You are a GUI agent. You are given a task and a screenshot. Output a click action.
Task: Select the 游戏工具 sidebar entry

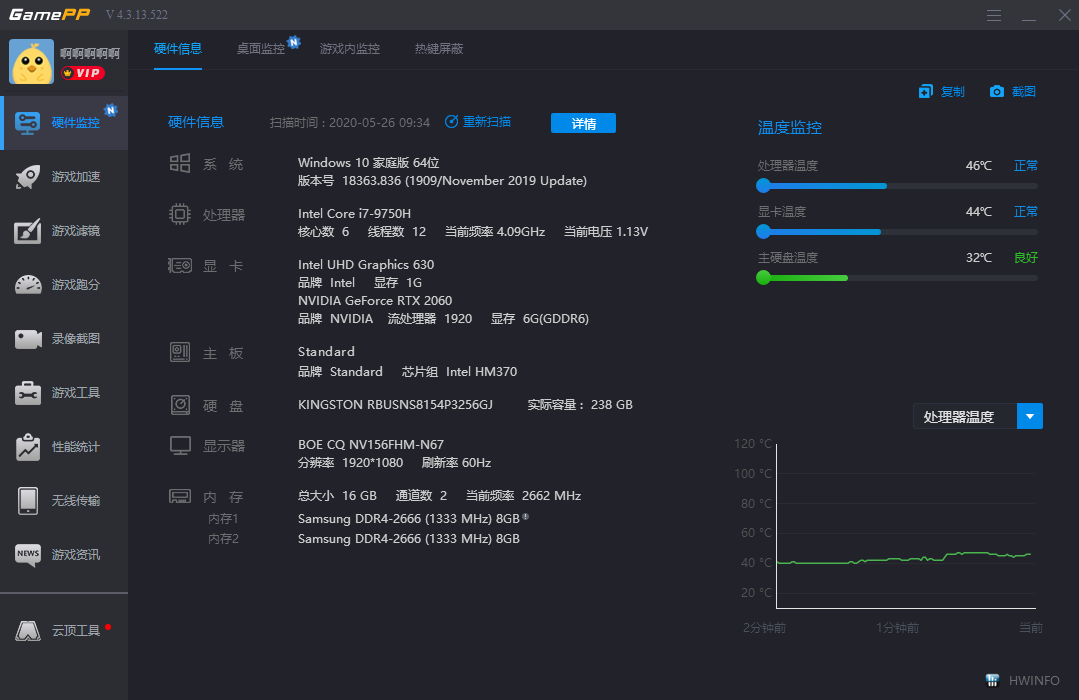(63, 393)
